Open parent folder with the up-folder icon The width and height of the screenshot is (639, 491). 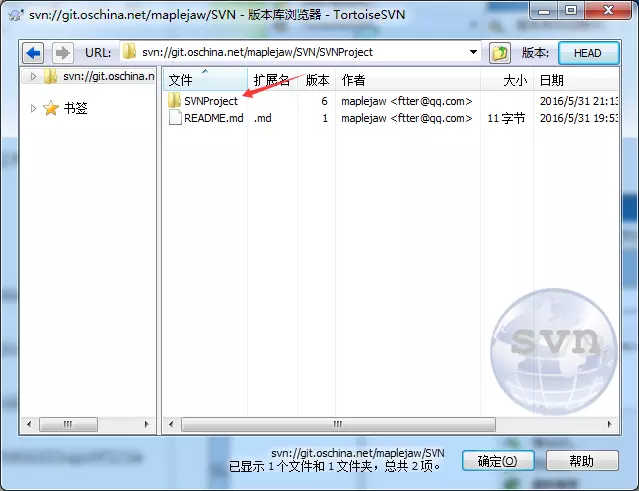coord(500,53)
